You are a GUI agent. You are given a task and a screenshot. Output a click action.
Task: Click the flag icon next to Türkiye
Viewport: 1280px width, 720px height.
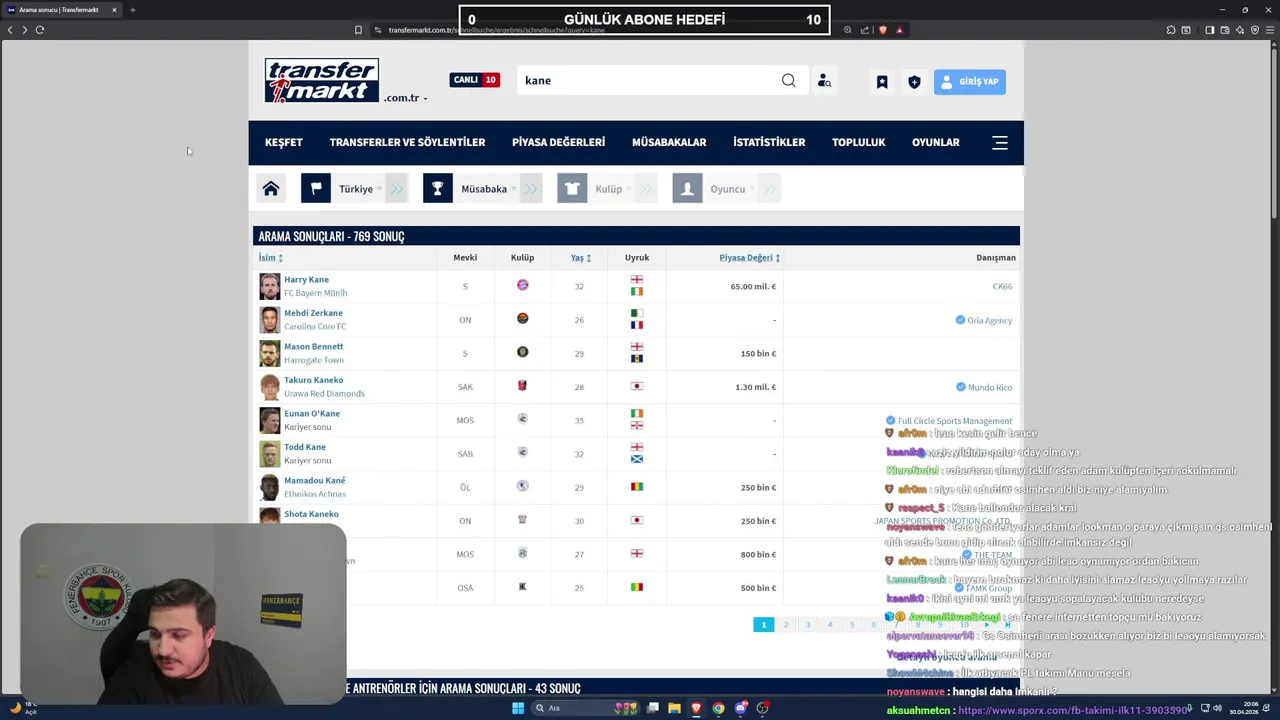316,188
